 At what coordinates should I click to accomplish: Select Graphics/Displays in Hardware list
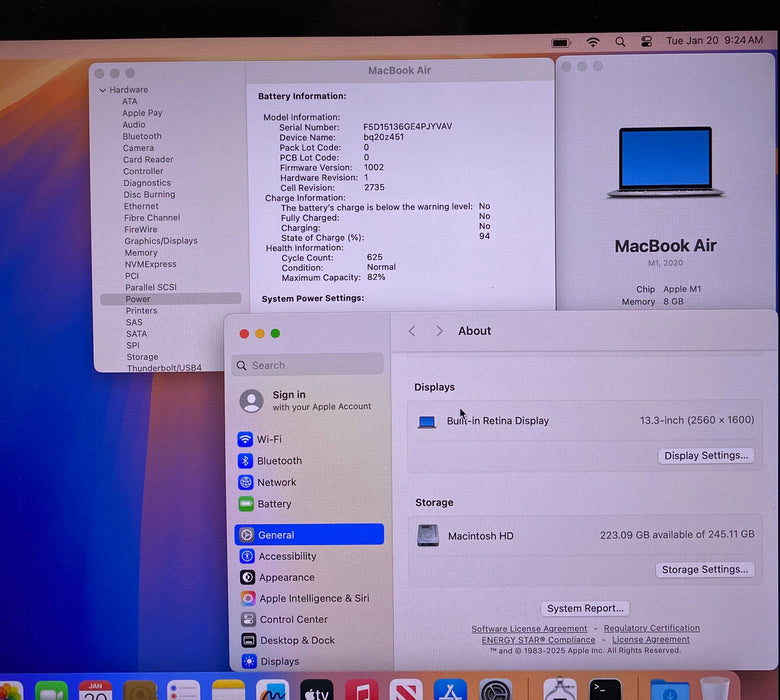161,241
